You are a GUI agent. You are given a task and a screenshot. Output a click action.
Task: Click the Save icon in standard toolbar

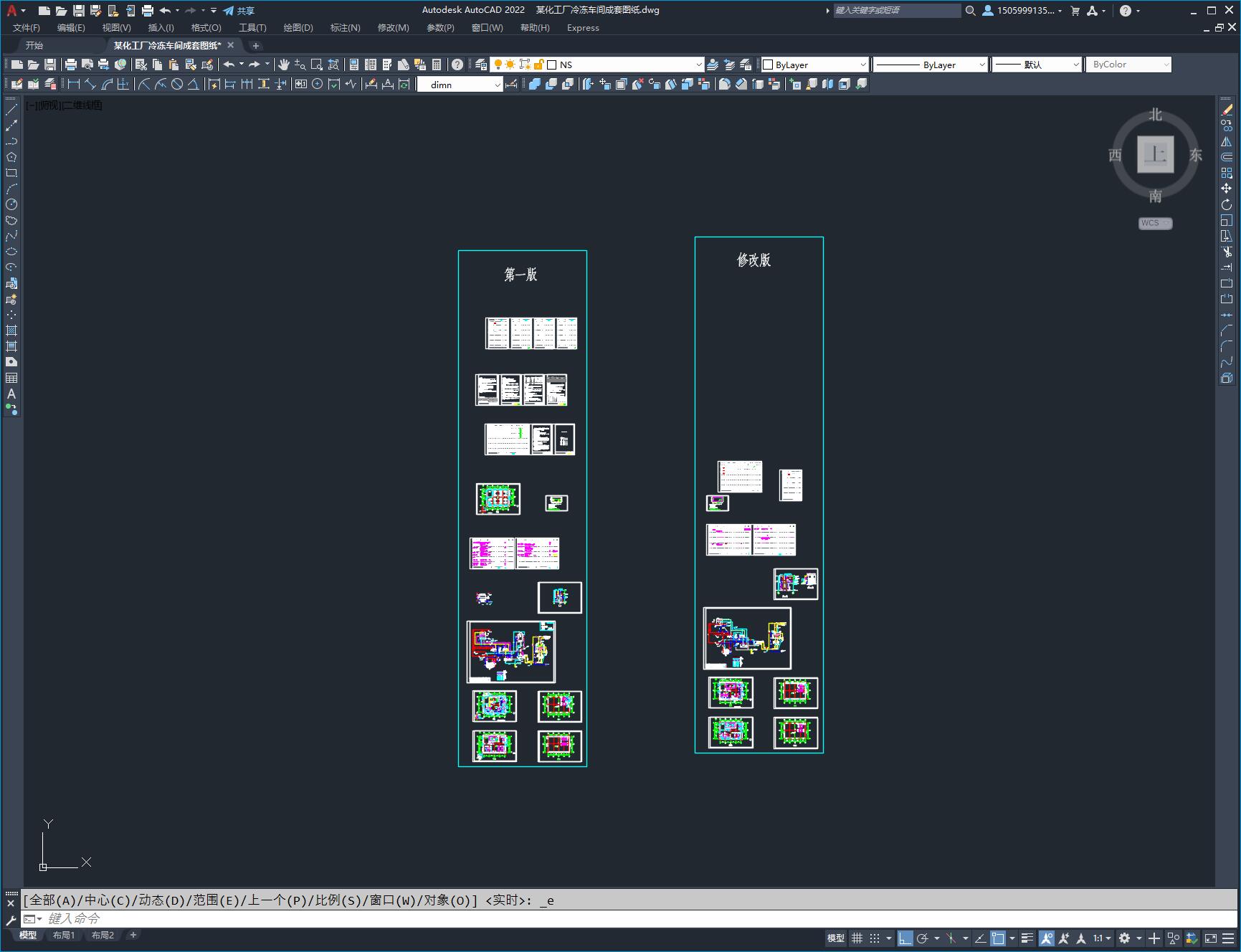tap(49, 65)
